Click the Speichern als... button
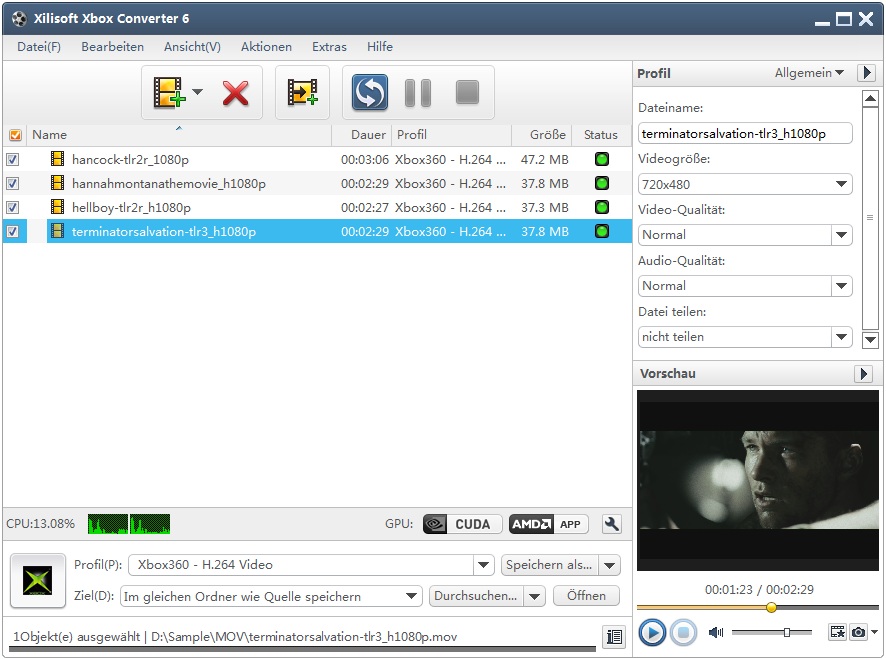The height and width of the screenshot is (659, 886). (549, 565)
